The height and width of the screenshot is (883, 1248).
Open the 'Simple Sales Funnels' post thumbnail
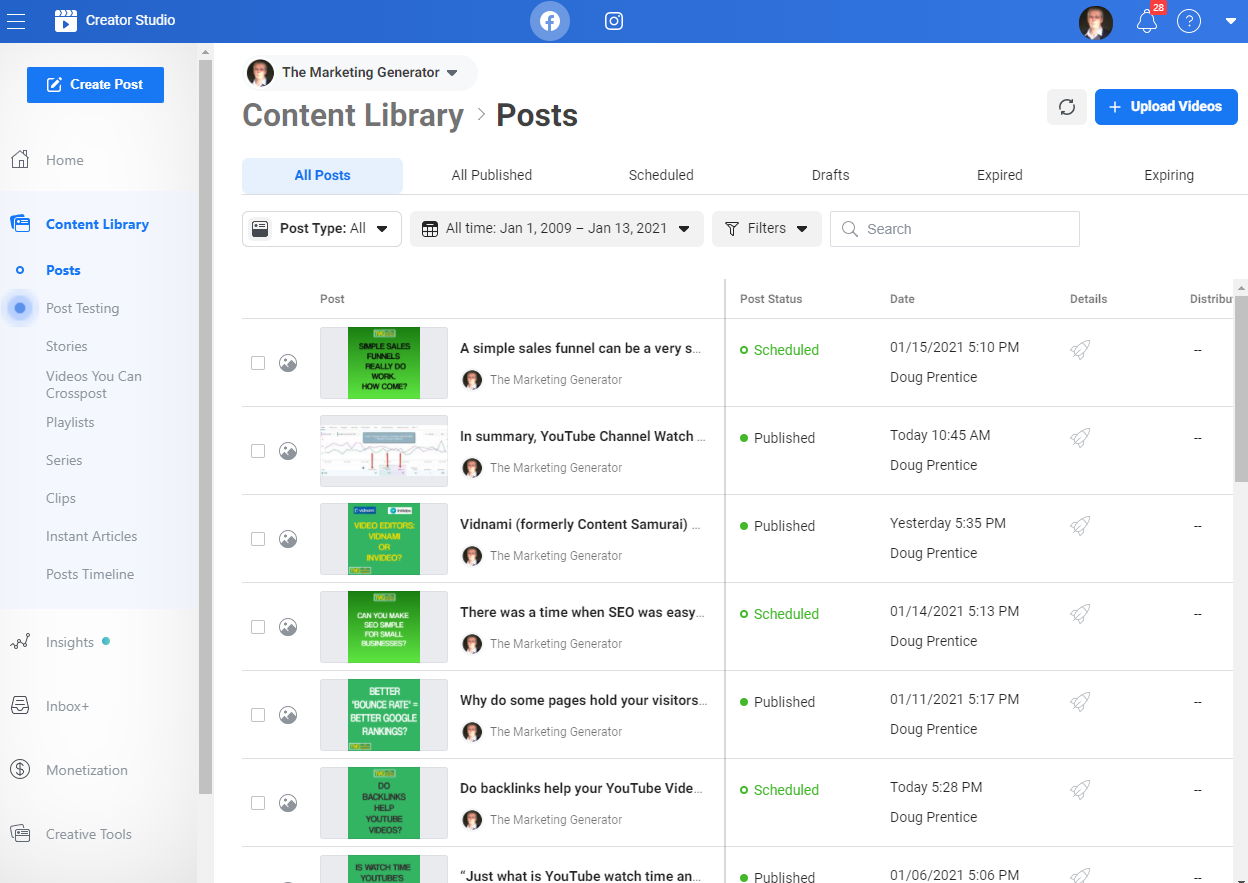[384, 363]
